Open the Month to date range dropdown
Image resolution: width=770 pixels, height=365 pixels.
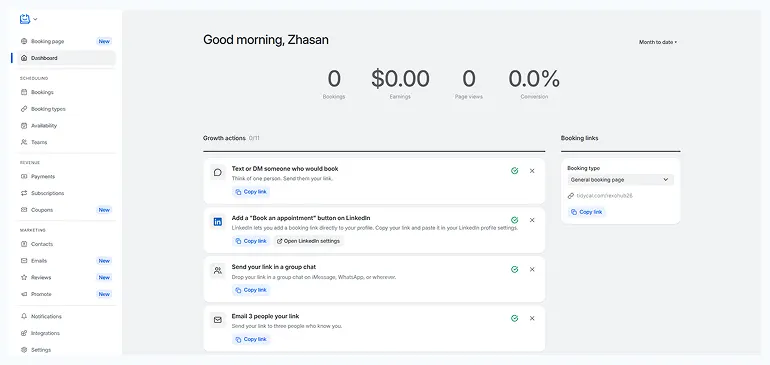(x=658, y=42)
